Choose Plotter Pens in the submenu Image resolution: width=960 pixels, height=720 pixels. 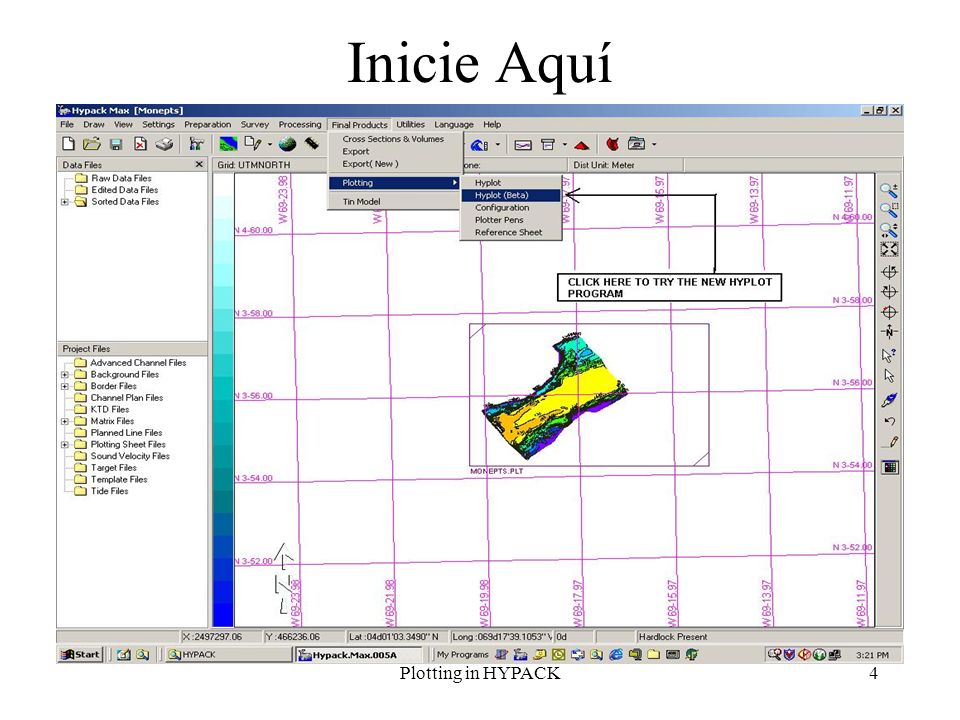tap(511, 220)
